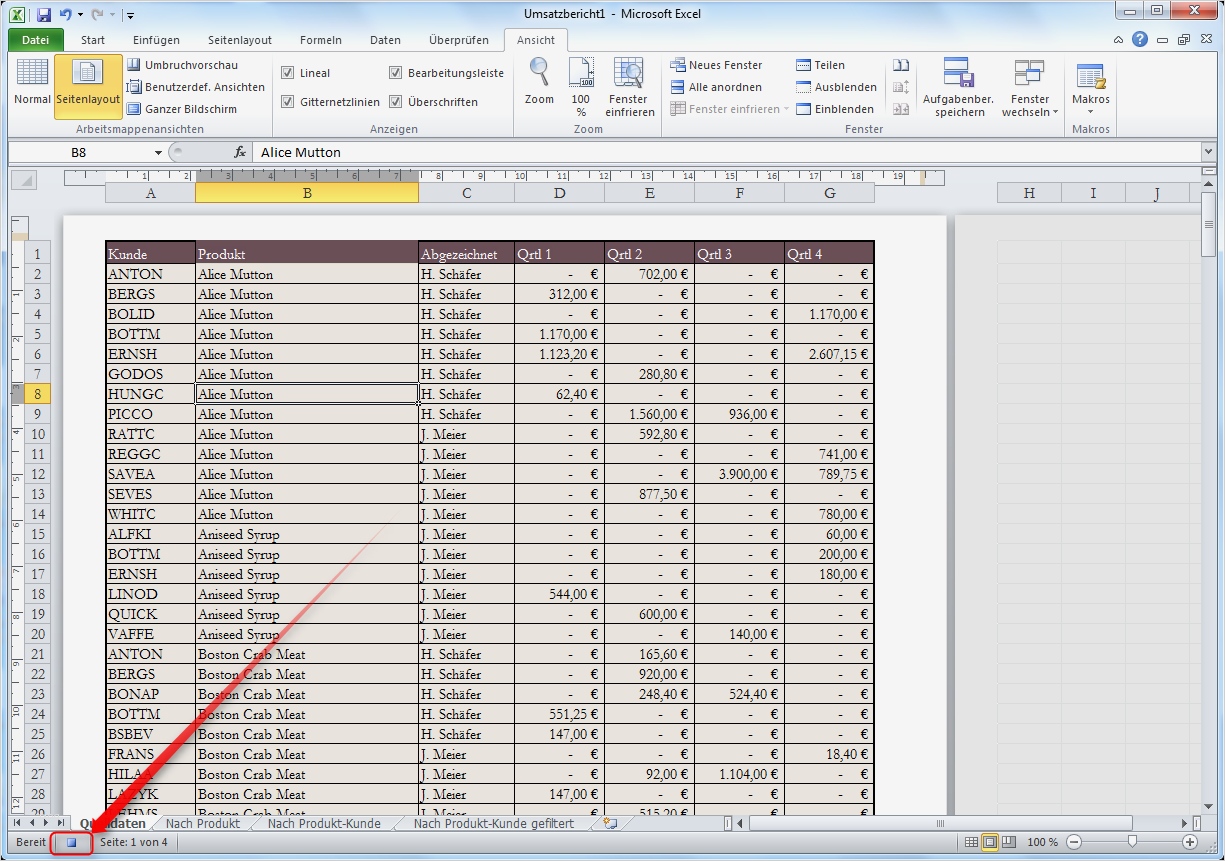Click the insert function fx icon
1225x861 pixels.
coord(240,152)
